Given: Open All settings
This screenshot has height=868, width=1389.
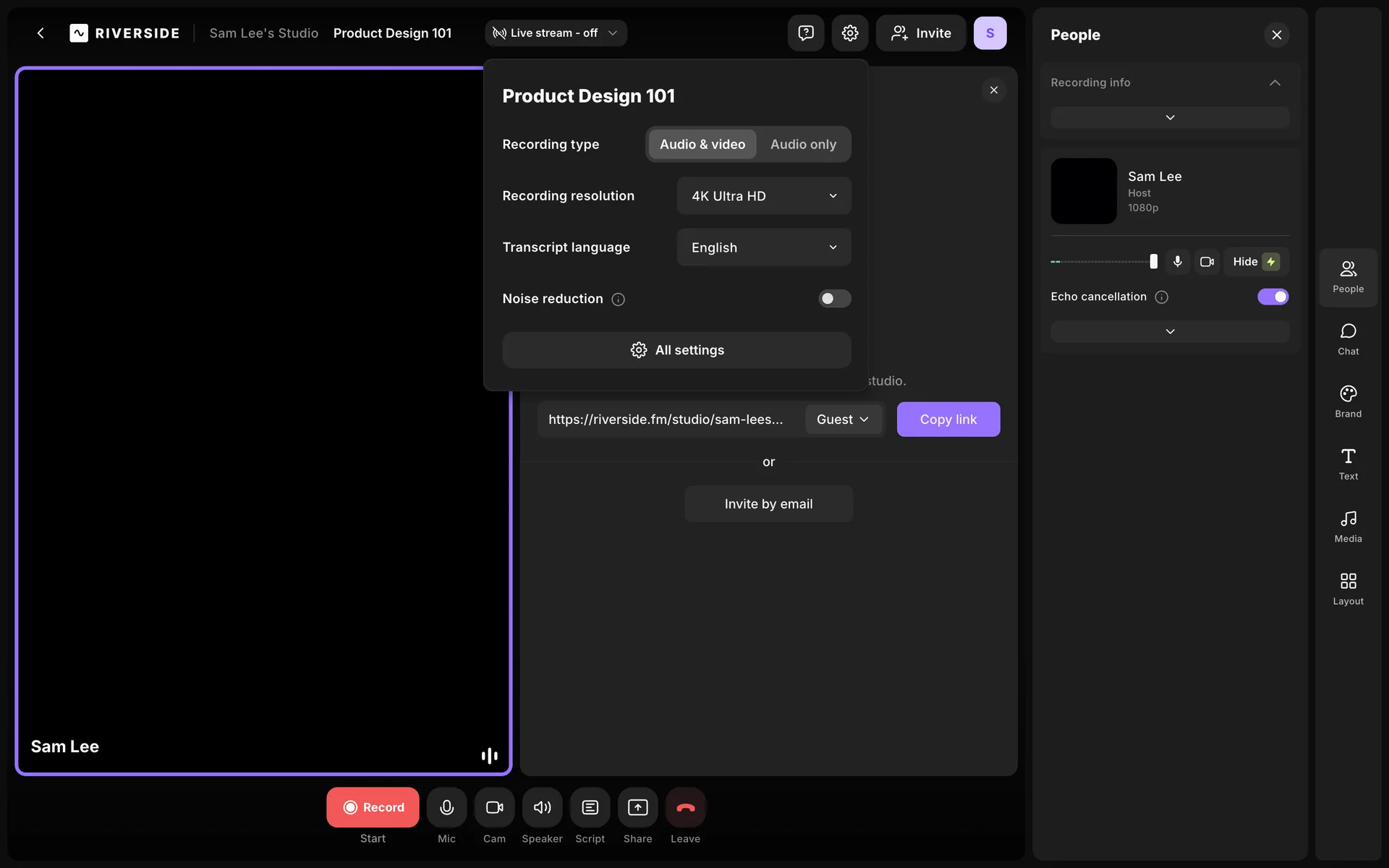Looking at the screenshot, I should 676,350.
